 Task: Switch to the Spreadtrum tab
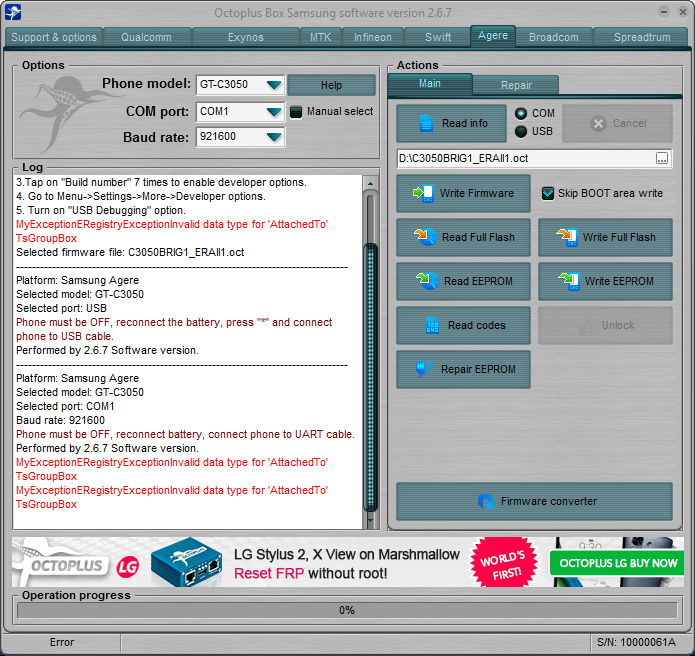(x=641, y=37)
